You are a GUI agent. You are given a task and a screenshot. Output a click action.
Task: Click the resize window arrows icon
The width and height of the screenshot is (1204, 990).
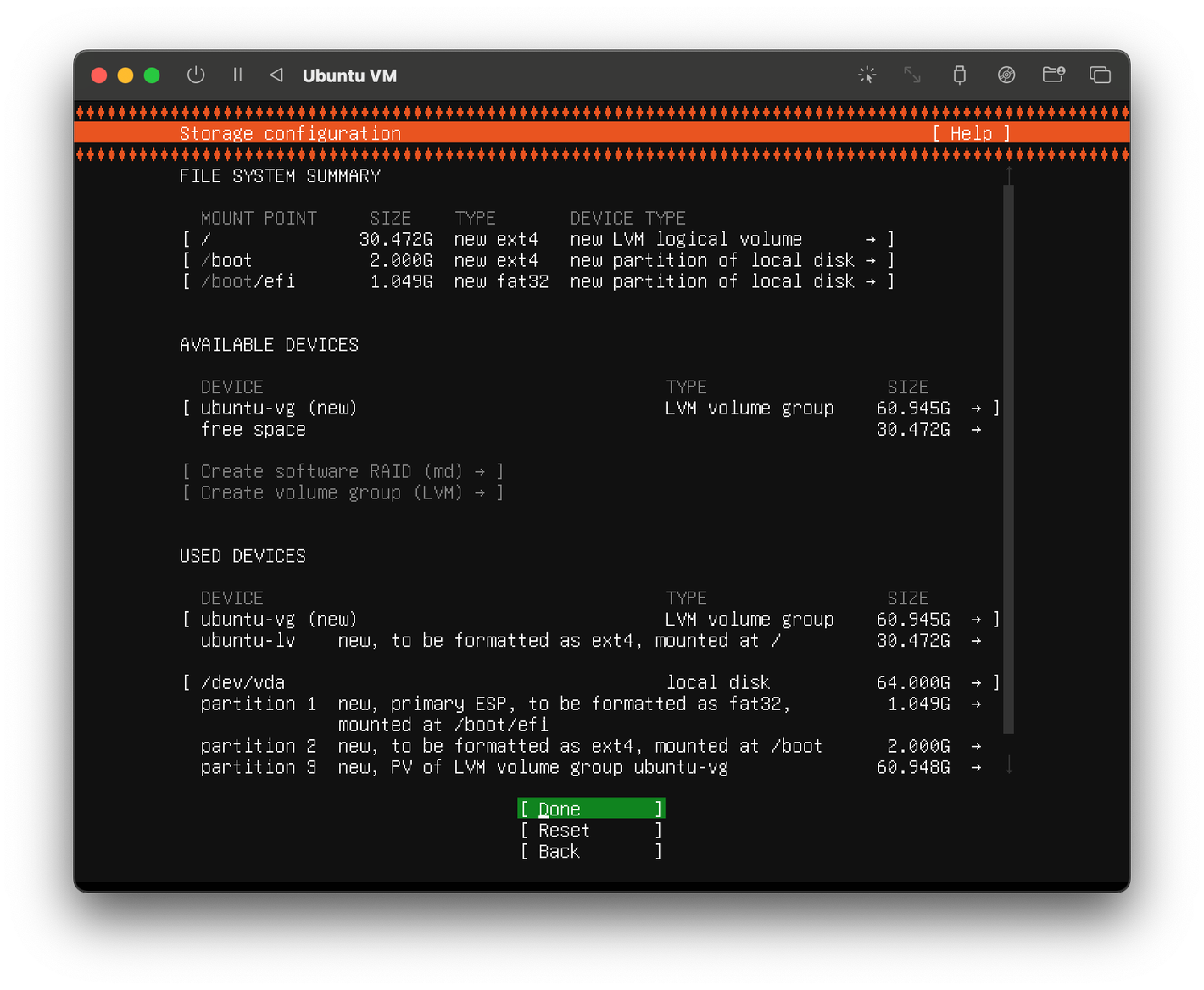[x=912, y=75]
